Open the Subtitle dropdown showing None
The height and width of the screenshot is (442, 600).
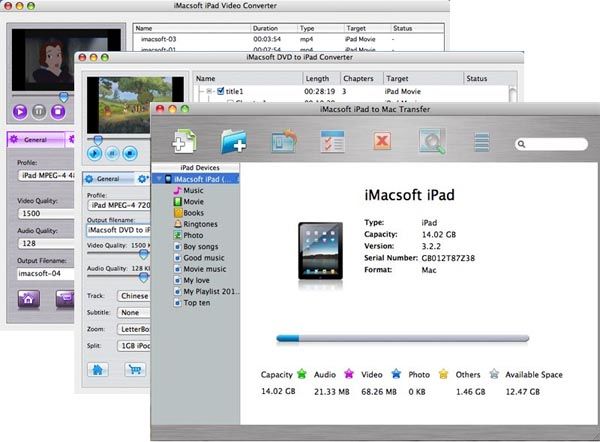[x=133, y=311]
